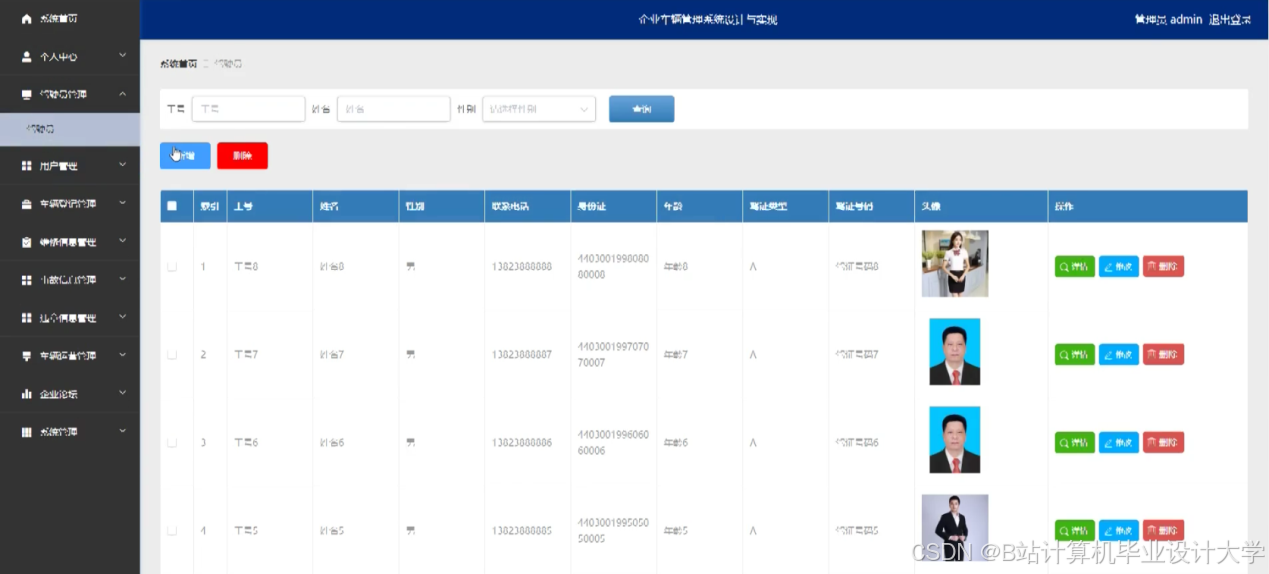Click the bar chart icon beside 企业论坛
Viewport: 1269px width, 574px height.
tap(27, 394)
